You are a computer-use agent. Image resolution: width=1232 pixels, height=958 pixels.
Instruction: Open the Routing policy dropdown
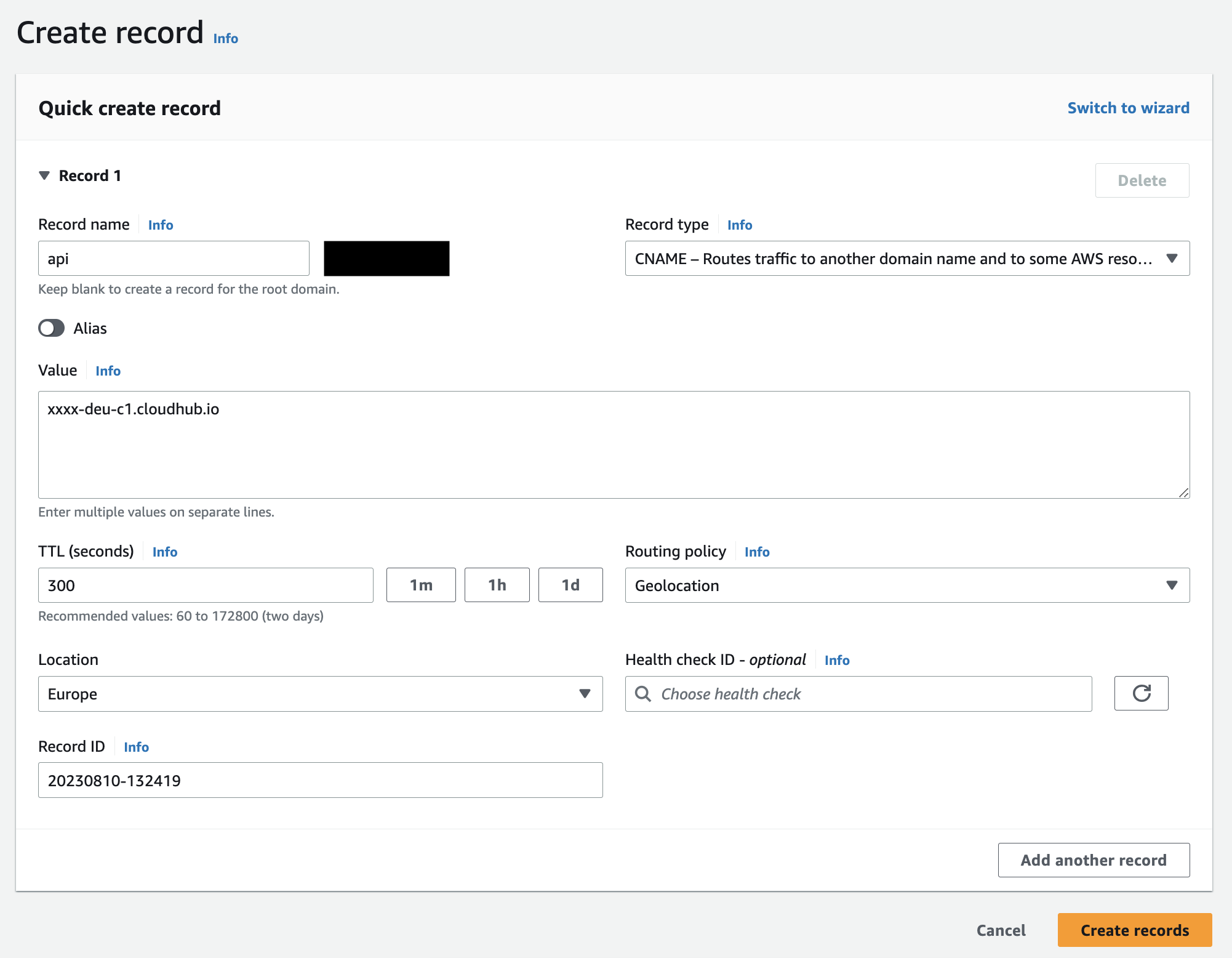point(907,586)
